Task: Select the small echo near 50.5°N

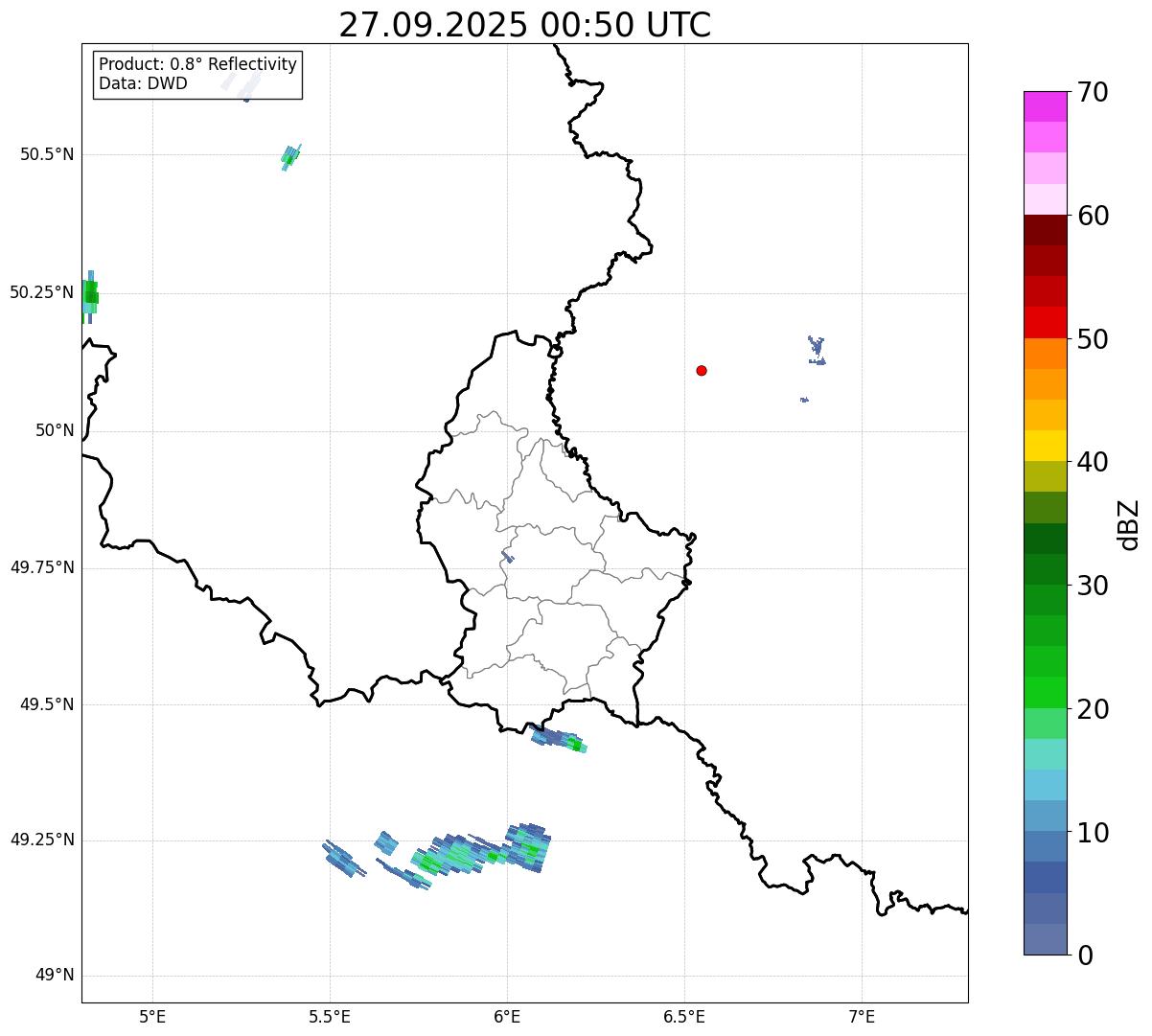Action: (289, 156)
